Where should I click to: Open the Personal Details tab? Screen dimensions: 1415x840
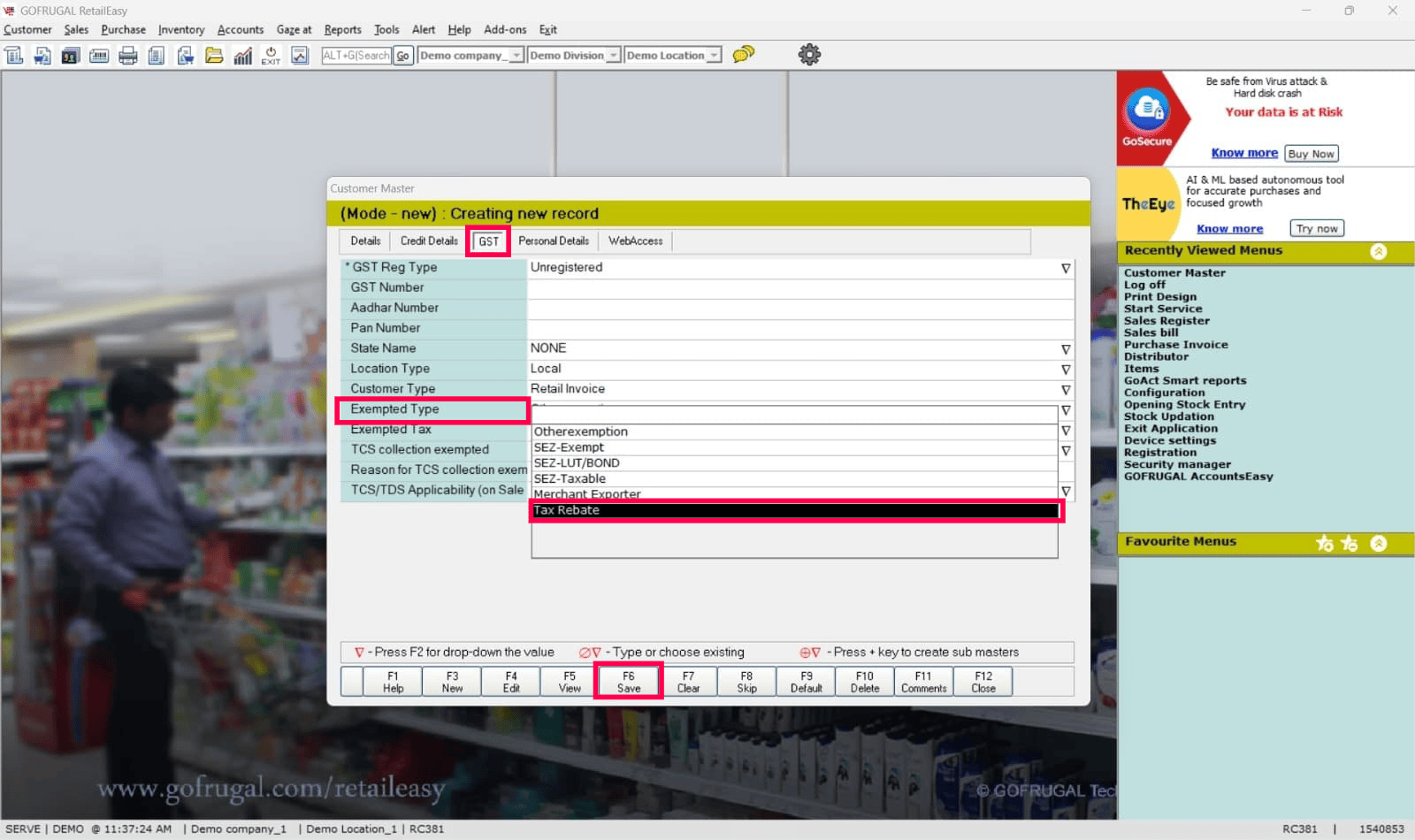pyautogui.click(x=554, y=241)
